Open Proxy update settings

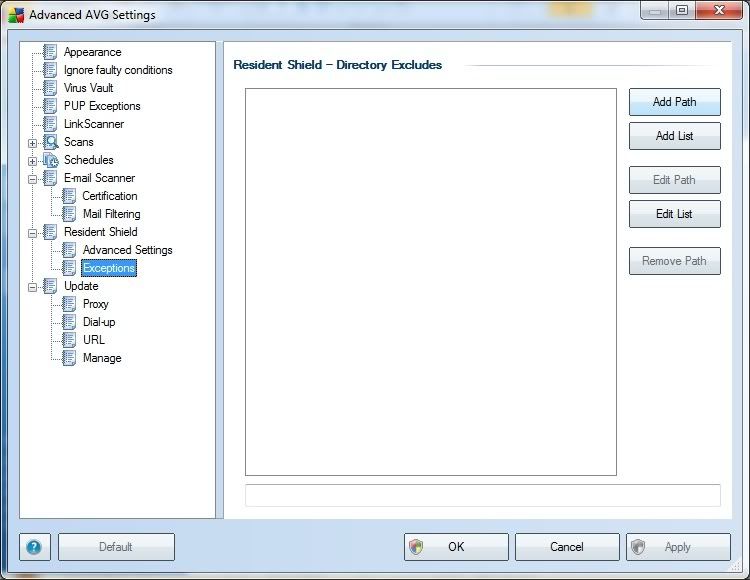point(96,304)
